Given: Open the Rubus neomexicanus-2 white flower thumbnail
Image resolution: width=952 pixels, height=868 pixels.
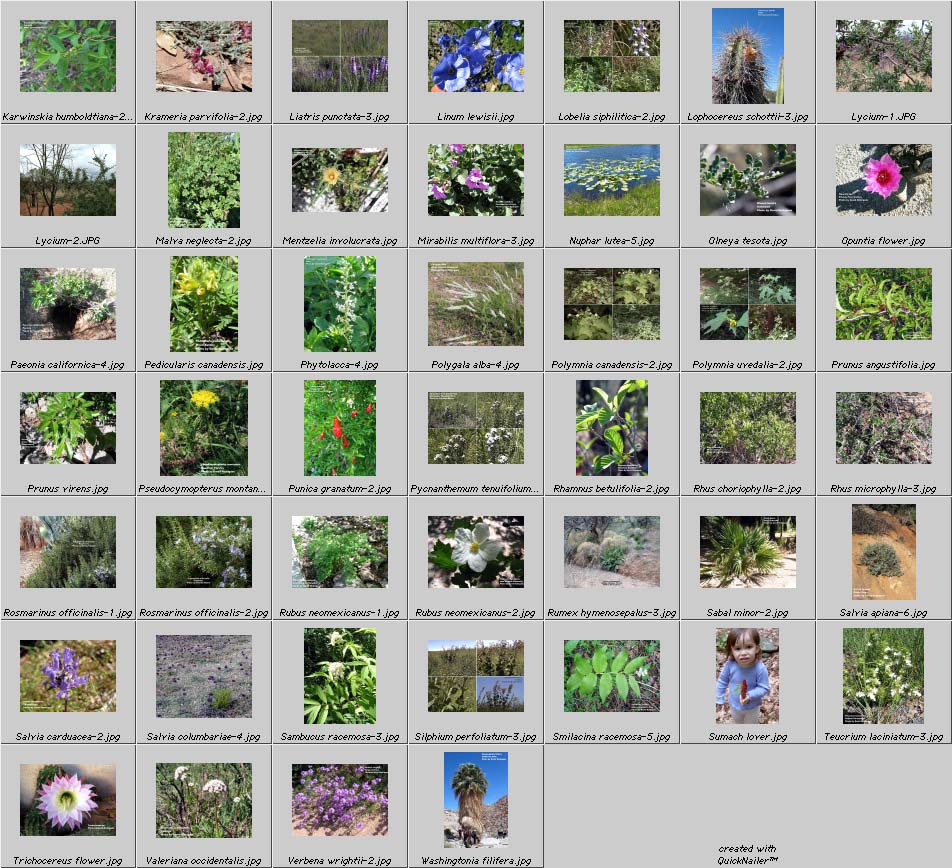Looking at the screenshot, I should [x=476, y=552].
